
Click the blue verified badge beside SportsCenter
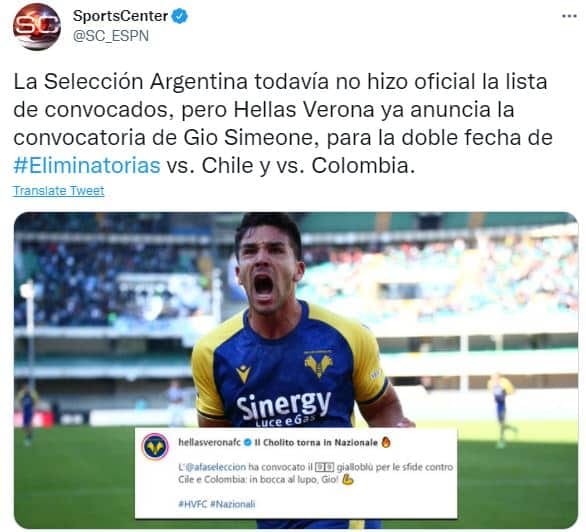(x=180, y=16)
